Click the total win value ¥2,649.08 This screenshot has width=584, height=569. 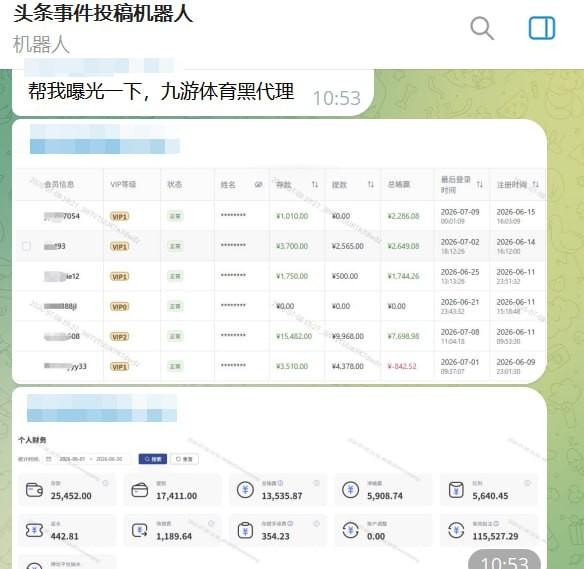pos(403,246)
